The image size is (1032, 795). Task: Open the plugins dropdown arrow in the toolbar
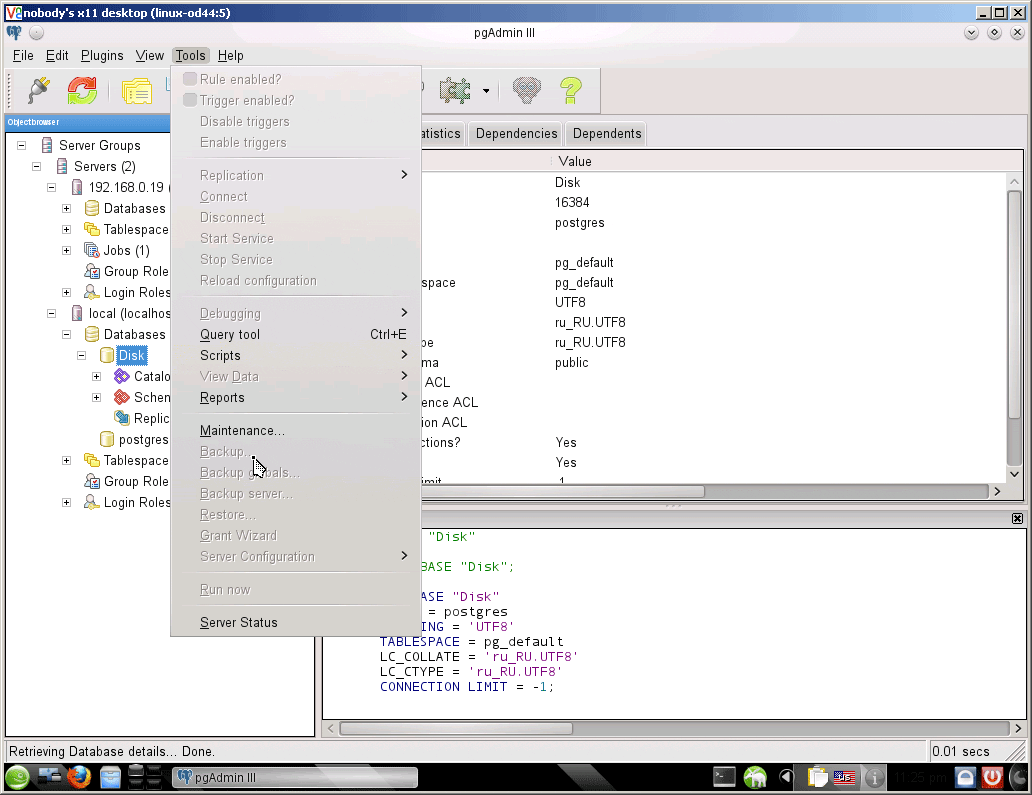486,91
